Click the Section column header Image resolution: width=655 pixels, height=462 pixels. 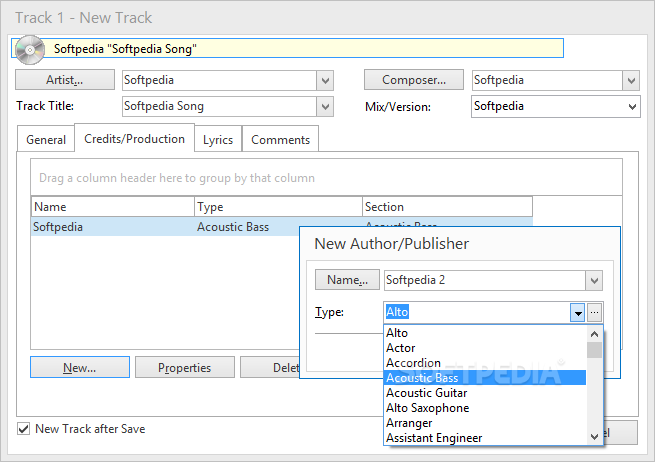447,207
